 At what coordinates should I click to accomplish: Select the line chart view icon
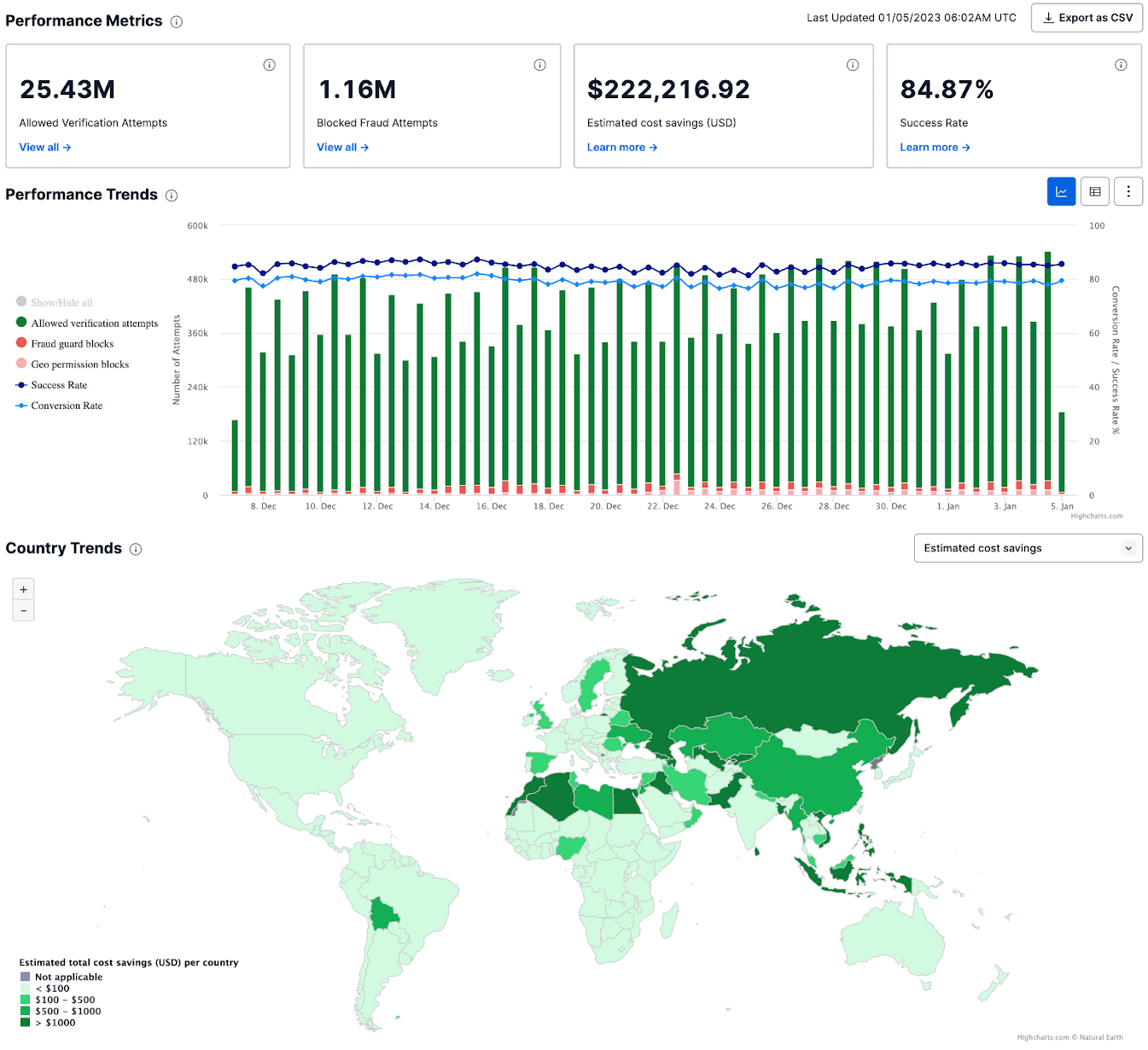tap(1061, 191)
